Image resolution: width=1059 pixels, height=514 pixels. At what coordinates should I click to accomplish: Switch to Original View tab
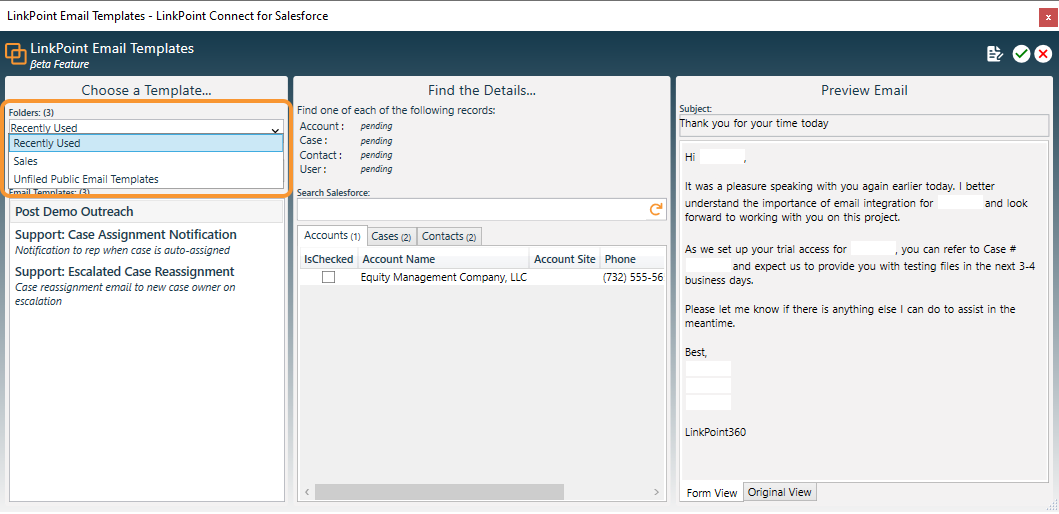(780, 492)
